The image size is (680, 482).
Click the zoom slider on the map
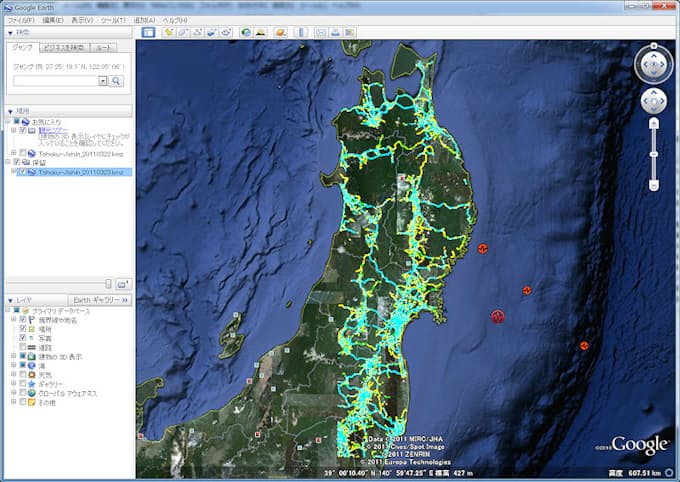tap(653, 155)
